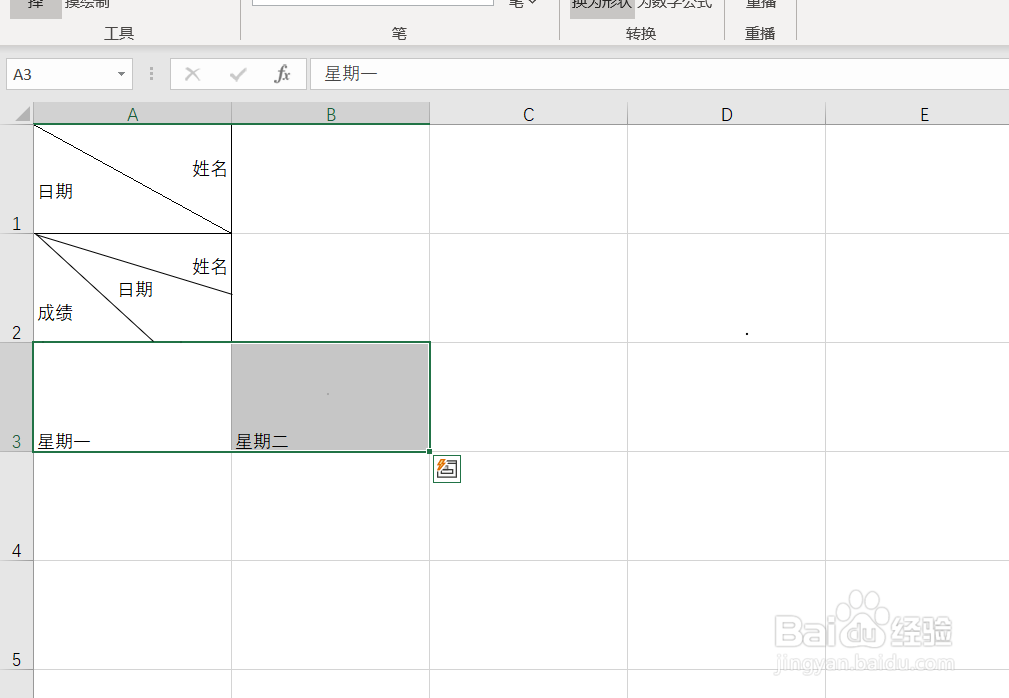Click the formula bar containing 星期一
The width and height of the screenshot is (1009, 698).
click(x=660, y=74)
